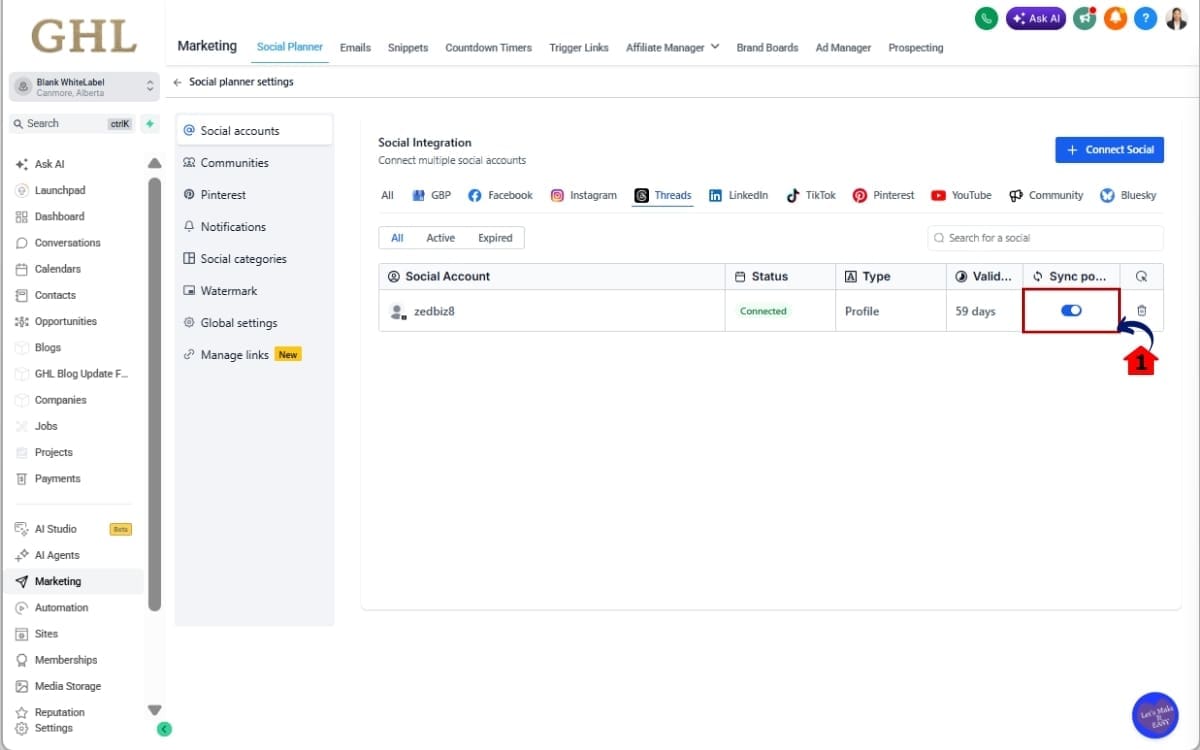Open the Emails tab
Viewport: 1200px width, 750px height.
pos(355,47)
